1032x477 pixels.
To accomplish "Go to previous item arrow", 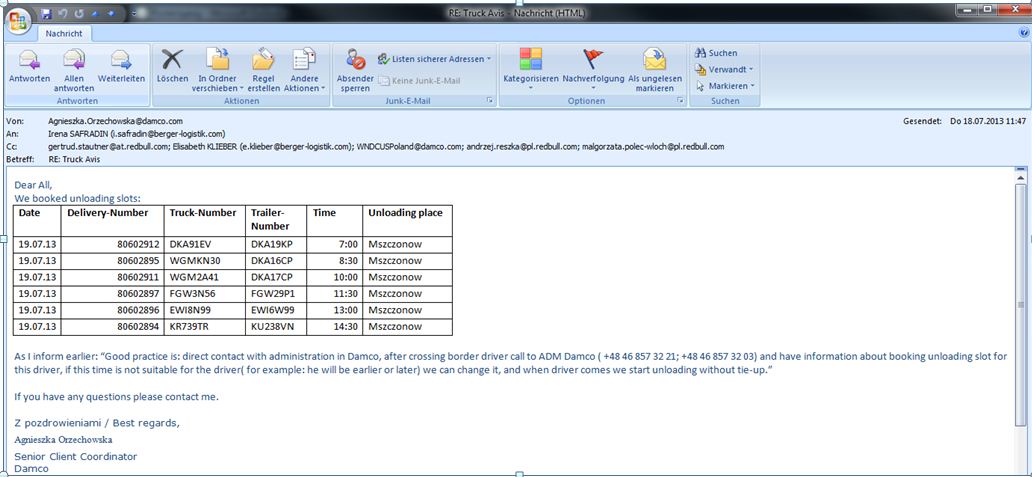I will point(95,13).
